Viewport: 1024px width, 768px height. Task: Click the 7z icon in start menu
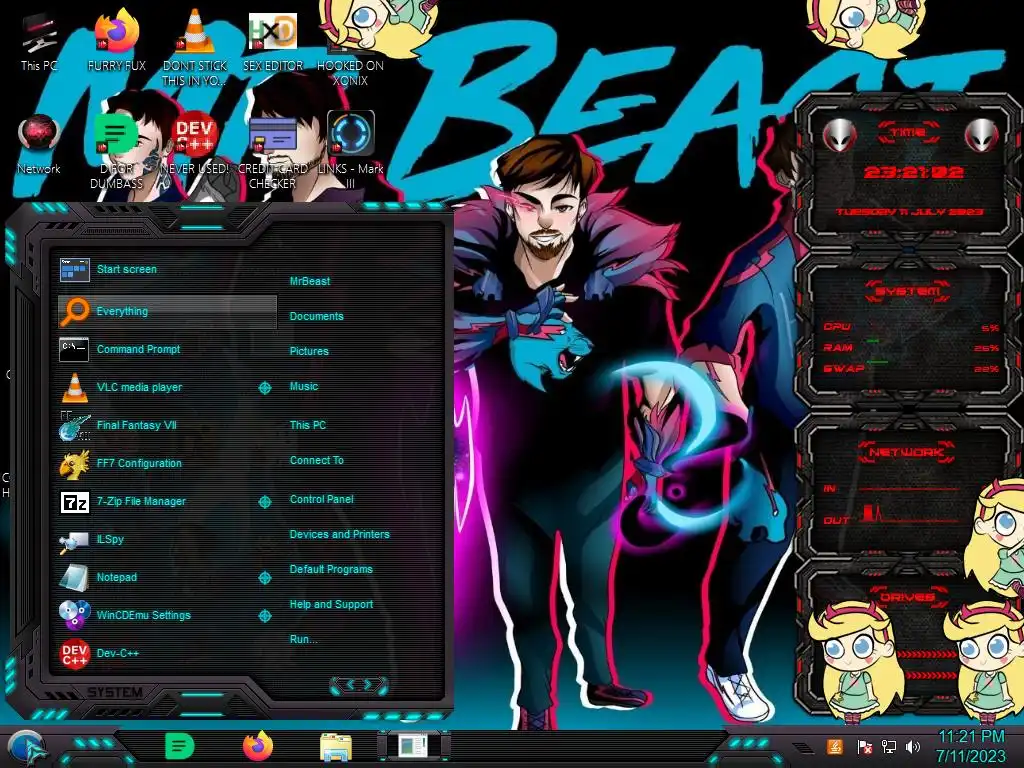(74, 502)
